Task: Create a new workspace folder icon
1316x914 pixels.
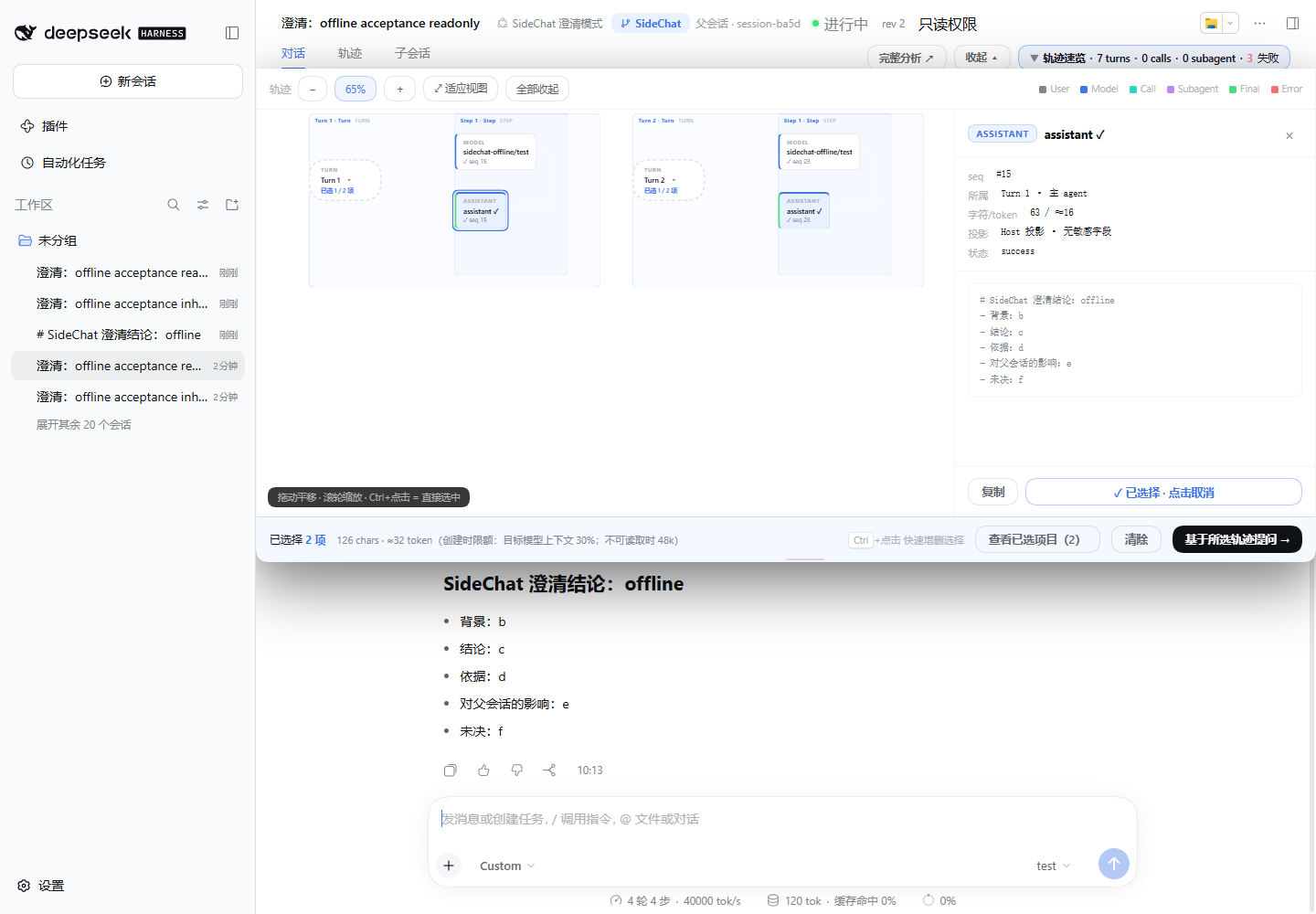Action: tap(232, 205)
